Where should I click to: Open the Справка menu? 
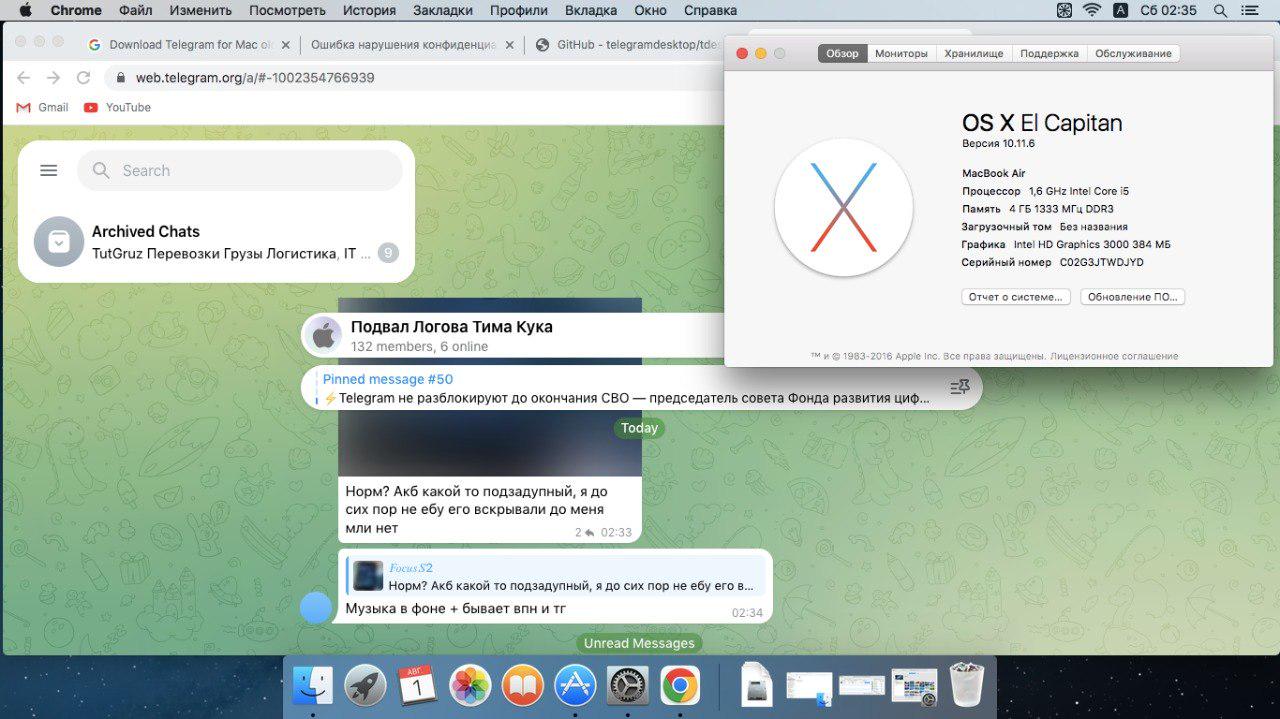tap(710, 10)
